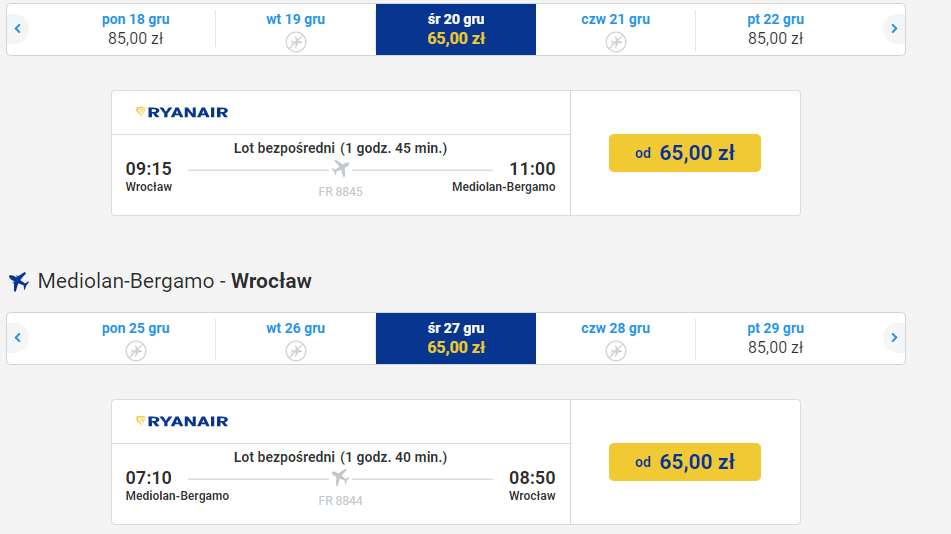Show later outbound dates with right chevron

tap(894, 29)
